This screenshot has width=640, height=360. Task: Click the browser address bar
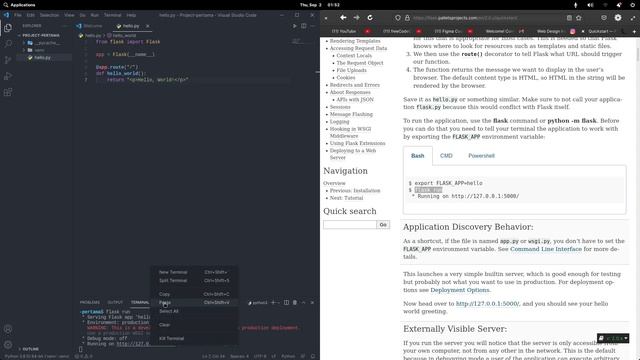click(488, 18)
